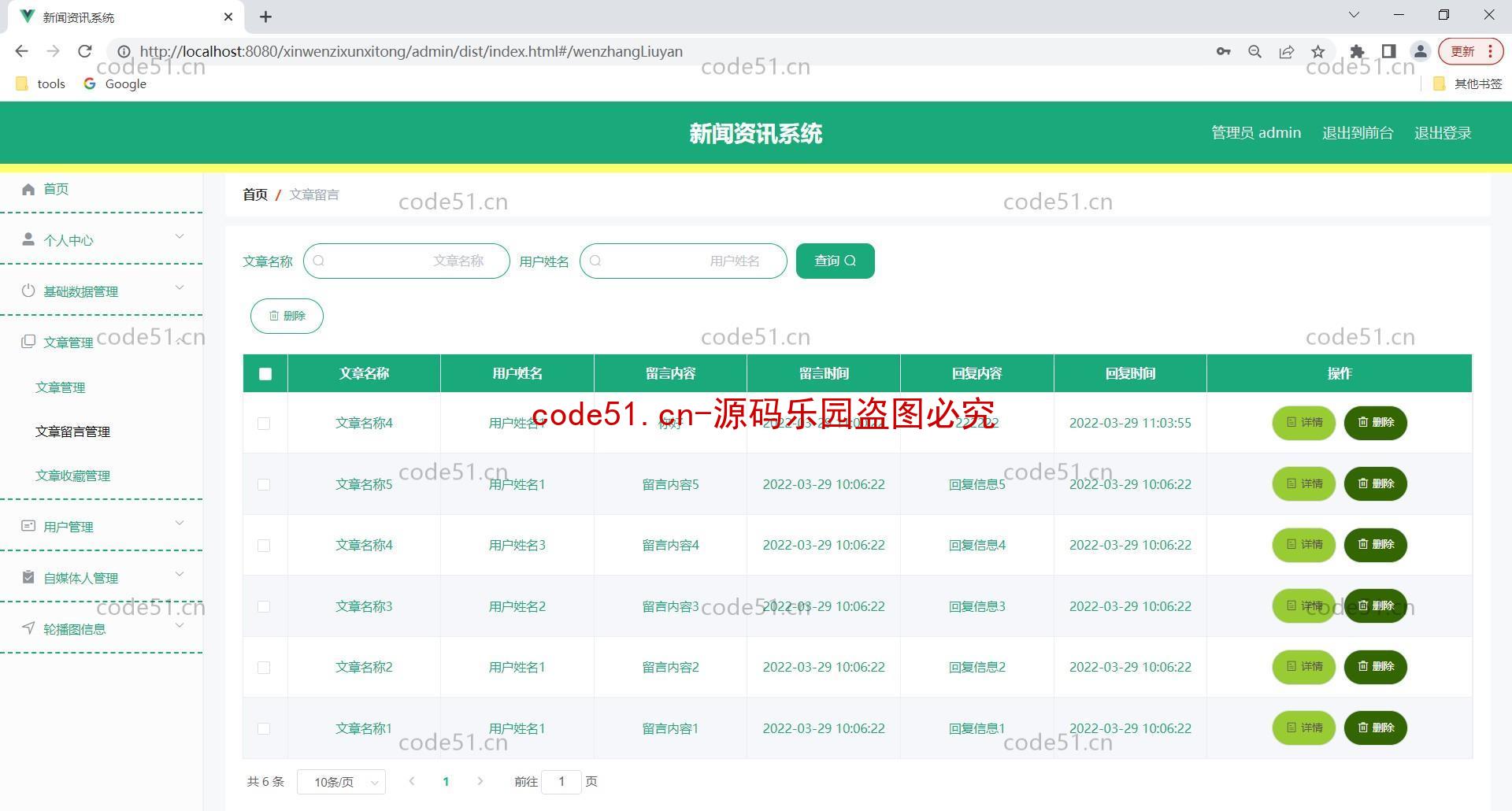This screenshot has width=1512, height=811.
Task: Check the row checkbox for 文章名称3
Action: point(264,606)
